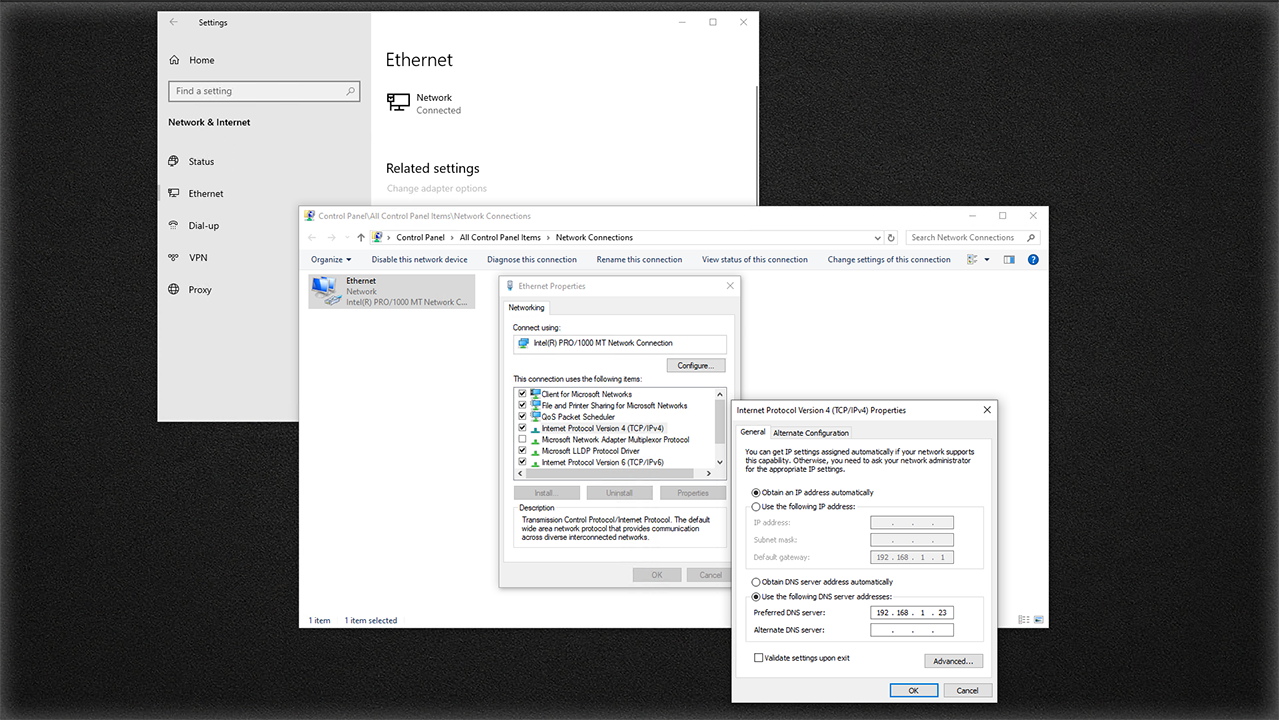This screenshot has width=1279, height=720.
Task: Click the Advanced... button
Action: (x=953, y=661)
